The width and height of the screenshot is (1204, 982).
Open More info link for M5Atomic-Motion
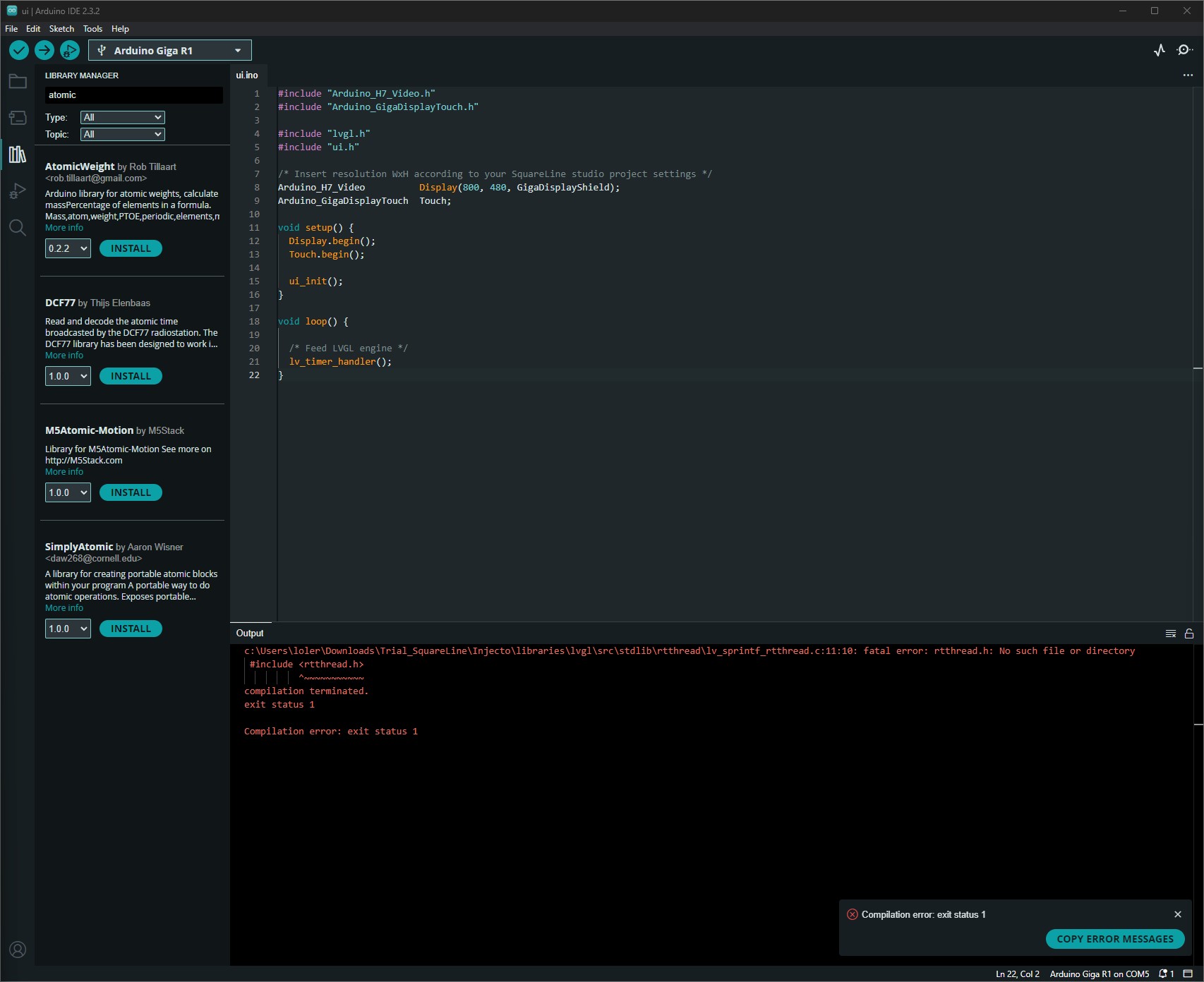[x=64, y=472]
